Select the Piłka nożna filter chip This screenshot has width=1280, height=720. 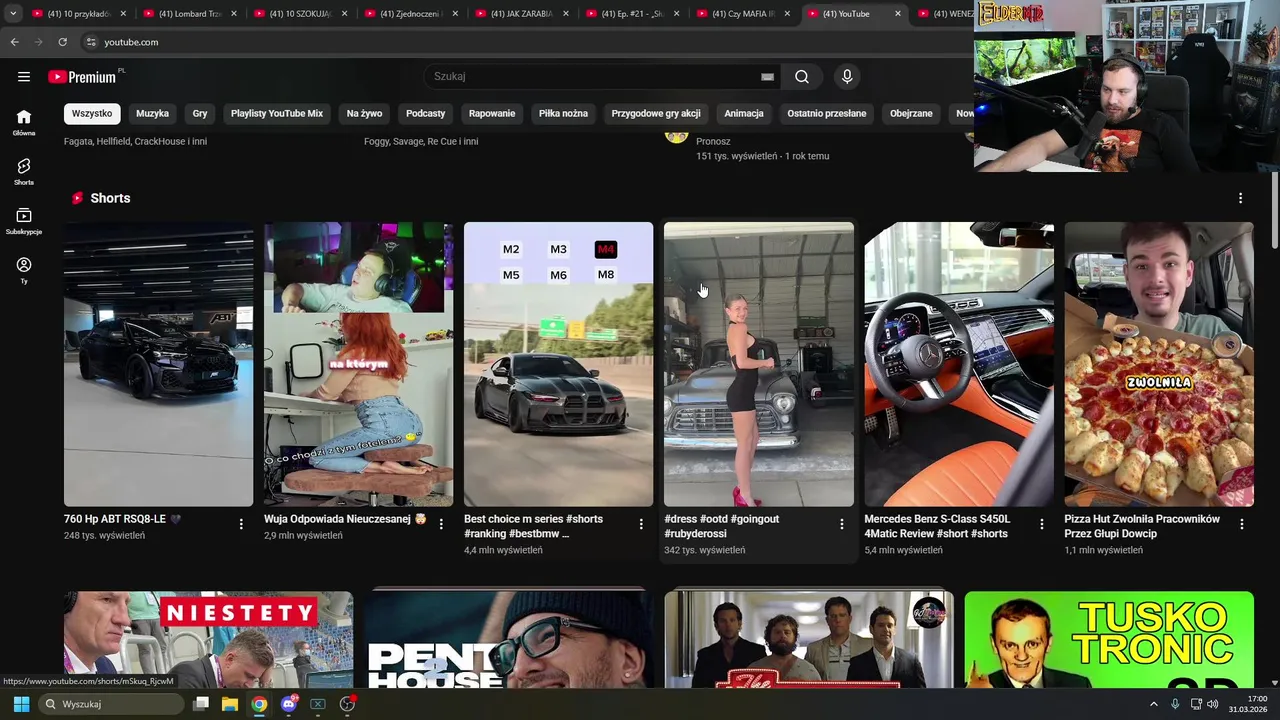click(x=563, y=114)
